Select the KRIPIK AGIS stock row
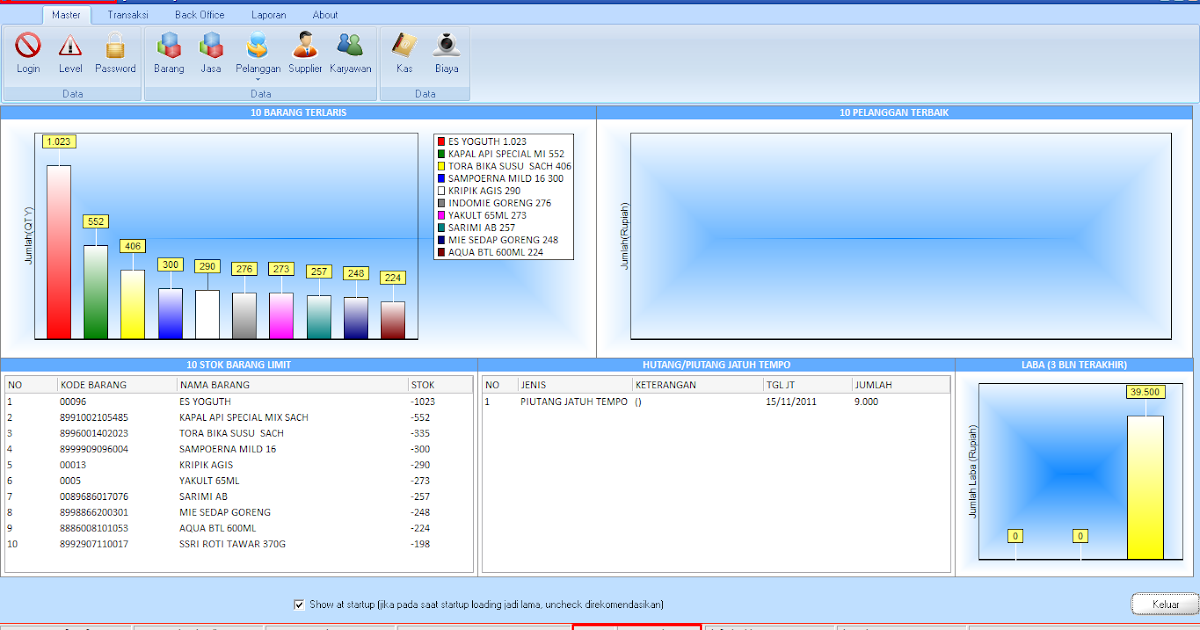The height and width of the screenshot is (630, 1200). [238, 465]
